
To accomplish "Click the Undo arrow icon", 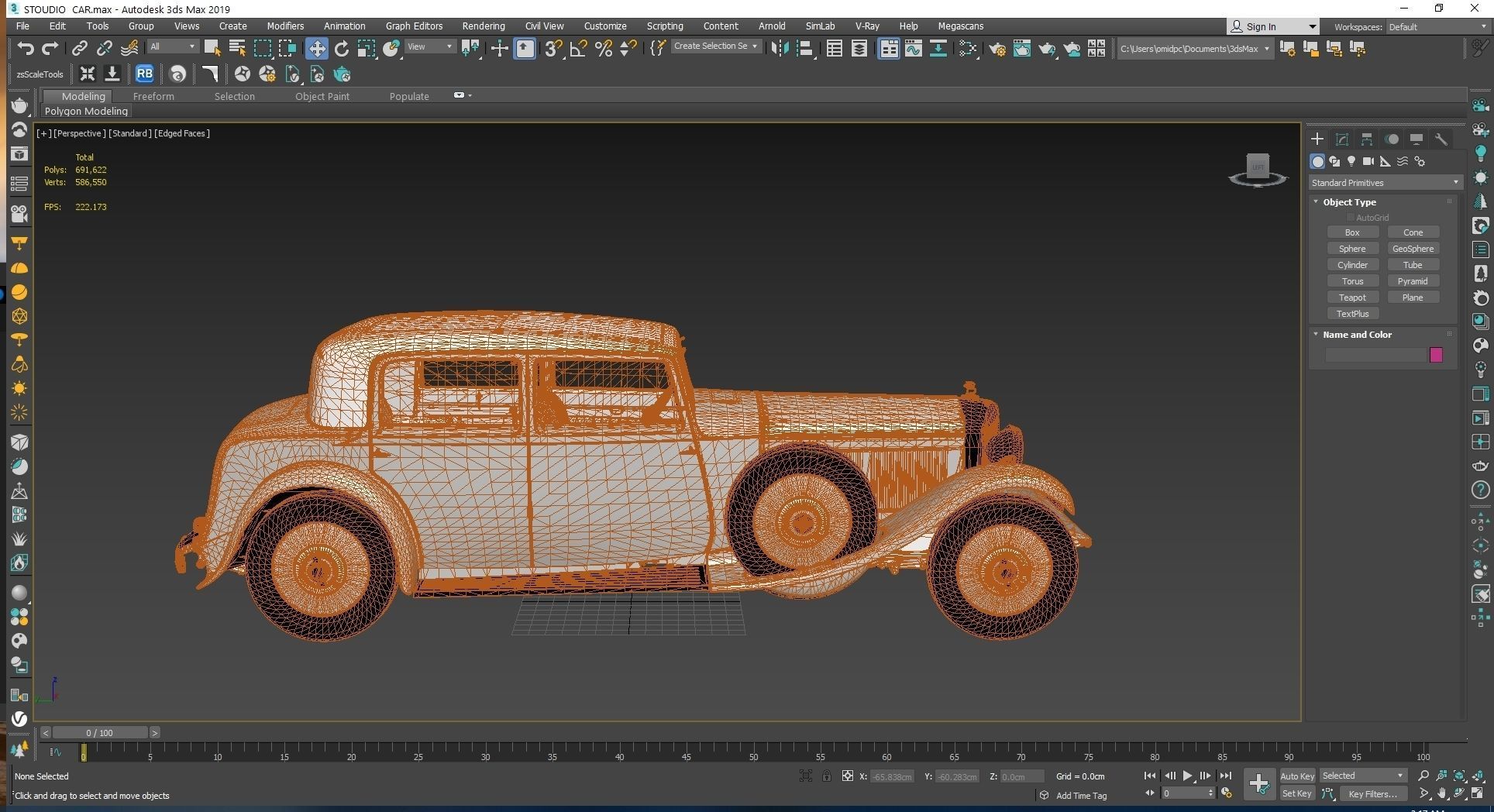I will click(x=26, y=49).
